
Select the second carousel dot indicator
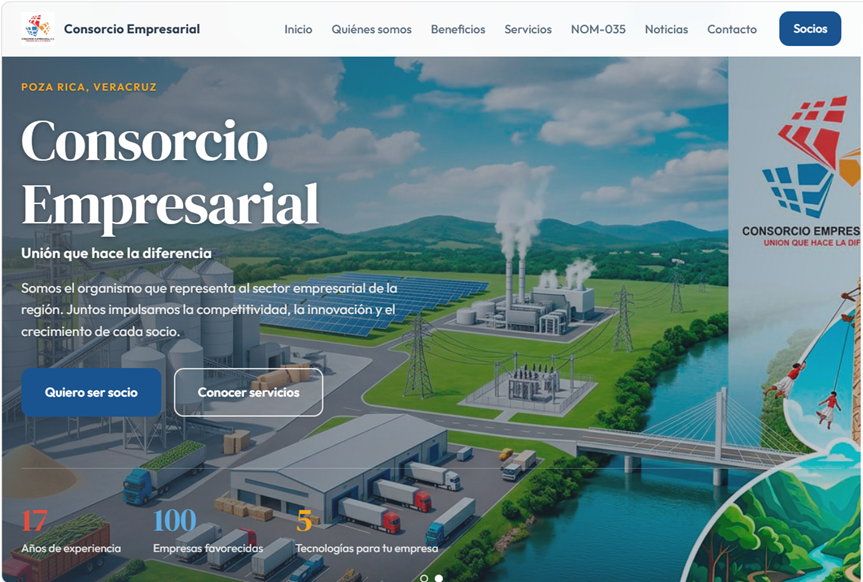pyautogui.click(x=439, y=578)
